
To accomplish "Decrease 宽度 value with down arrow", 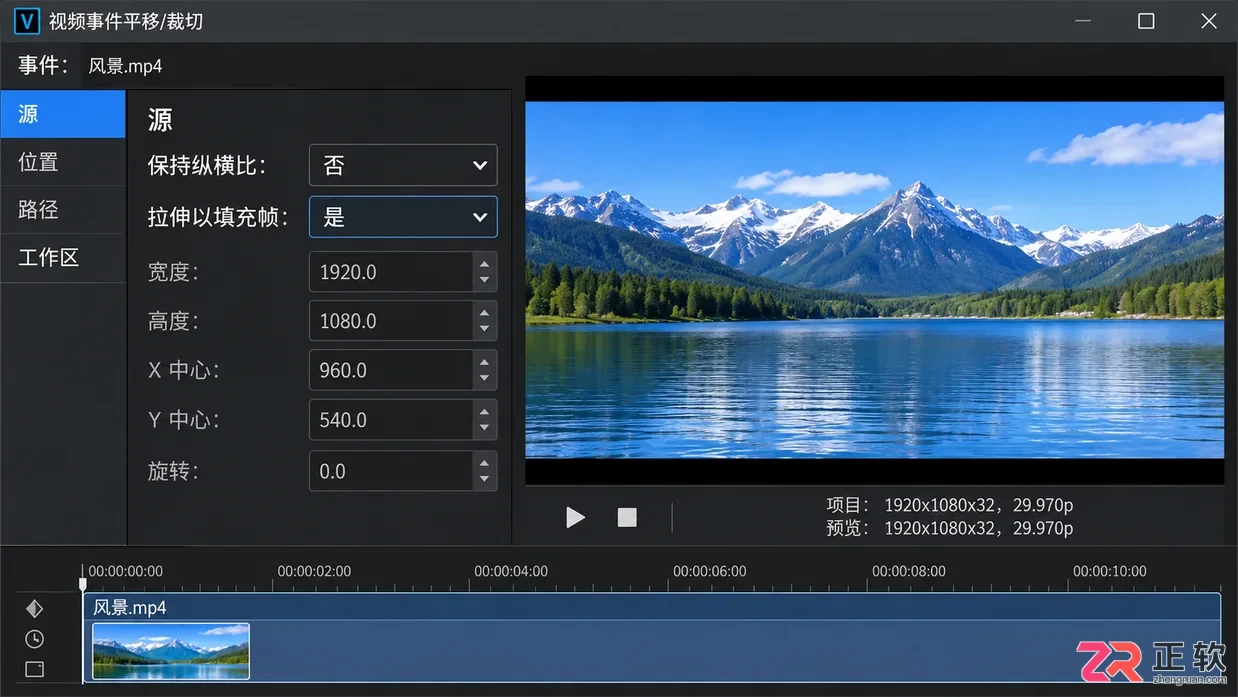I will (x=484, y=280).
